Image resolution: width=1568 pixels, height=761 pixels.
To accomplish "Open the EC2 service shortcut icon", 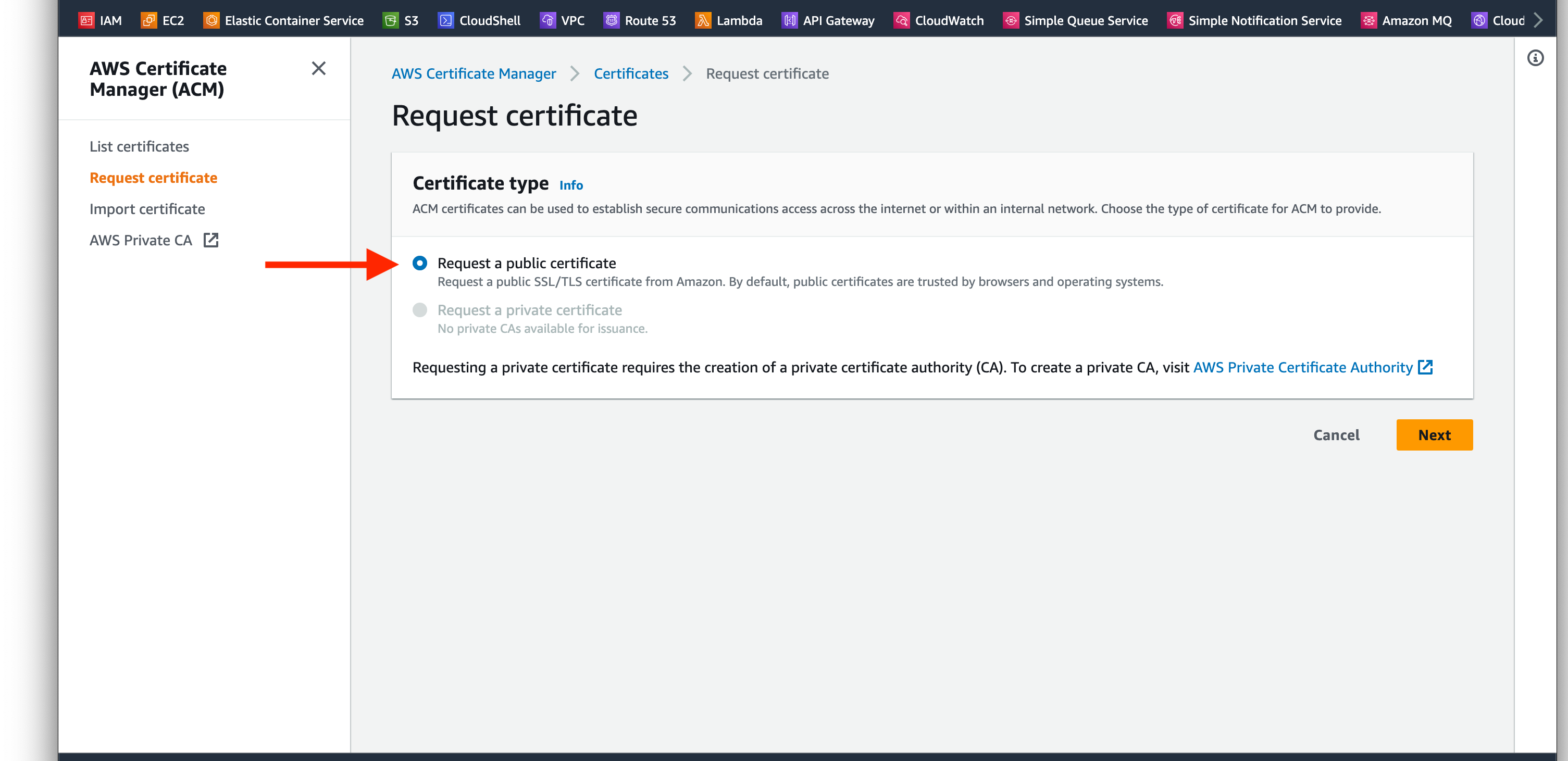I will click(x=148, y=20).
